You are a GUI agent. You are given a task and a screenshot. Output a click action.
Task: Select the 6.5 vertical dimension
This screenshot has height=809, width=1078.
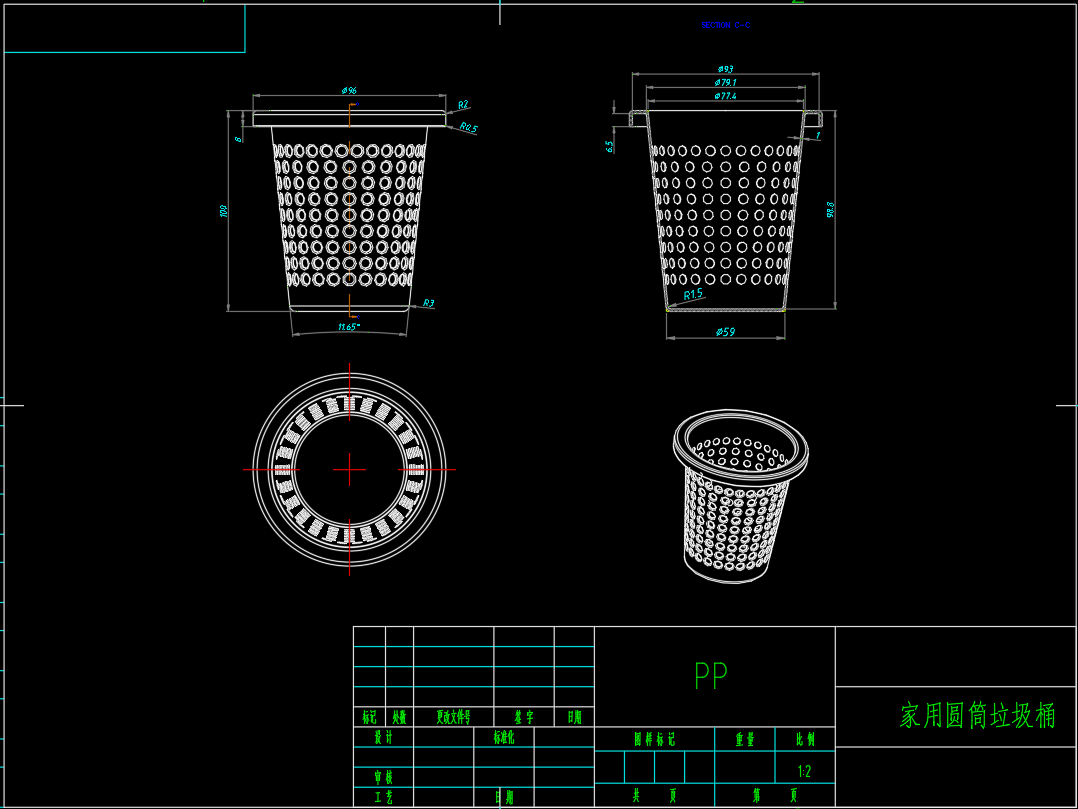[609, 147]
